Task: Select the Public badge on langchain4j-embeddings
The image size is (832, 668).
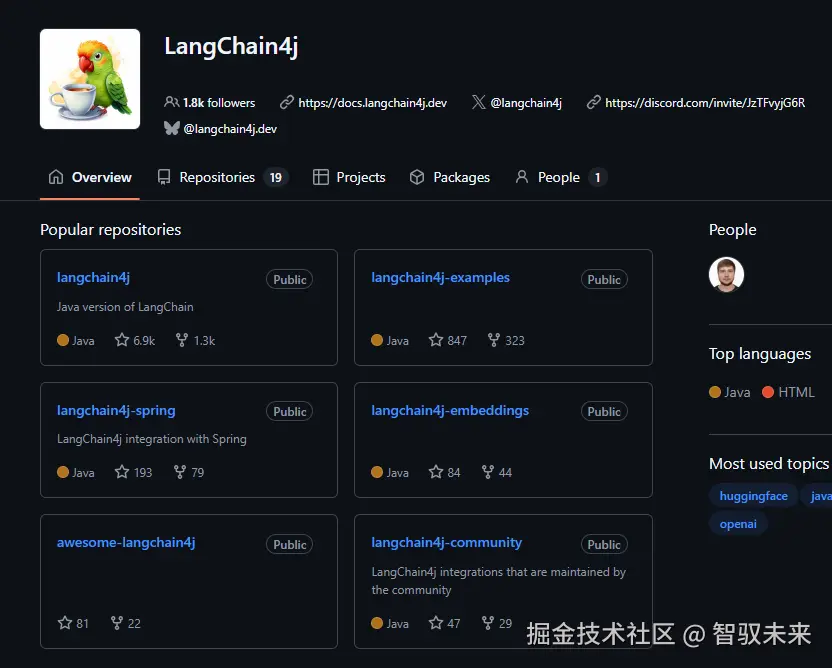Action: (604, 411)
